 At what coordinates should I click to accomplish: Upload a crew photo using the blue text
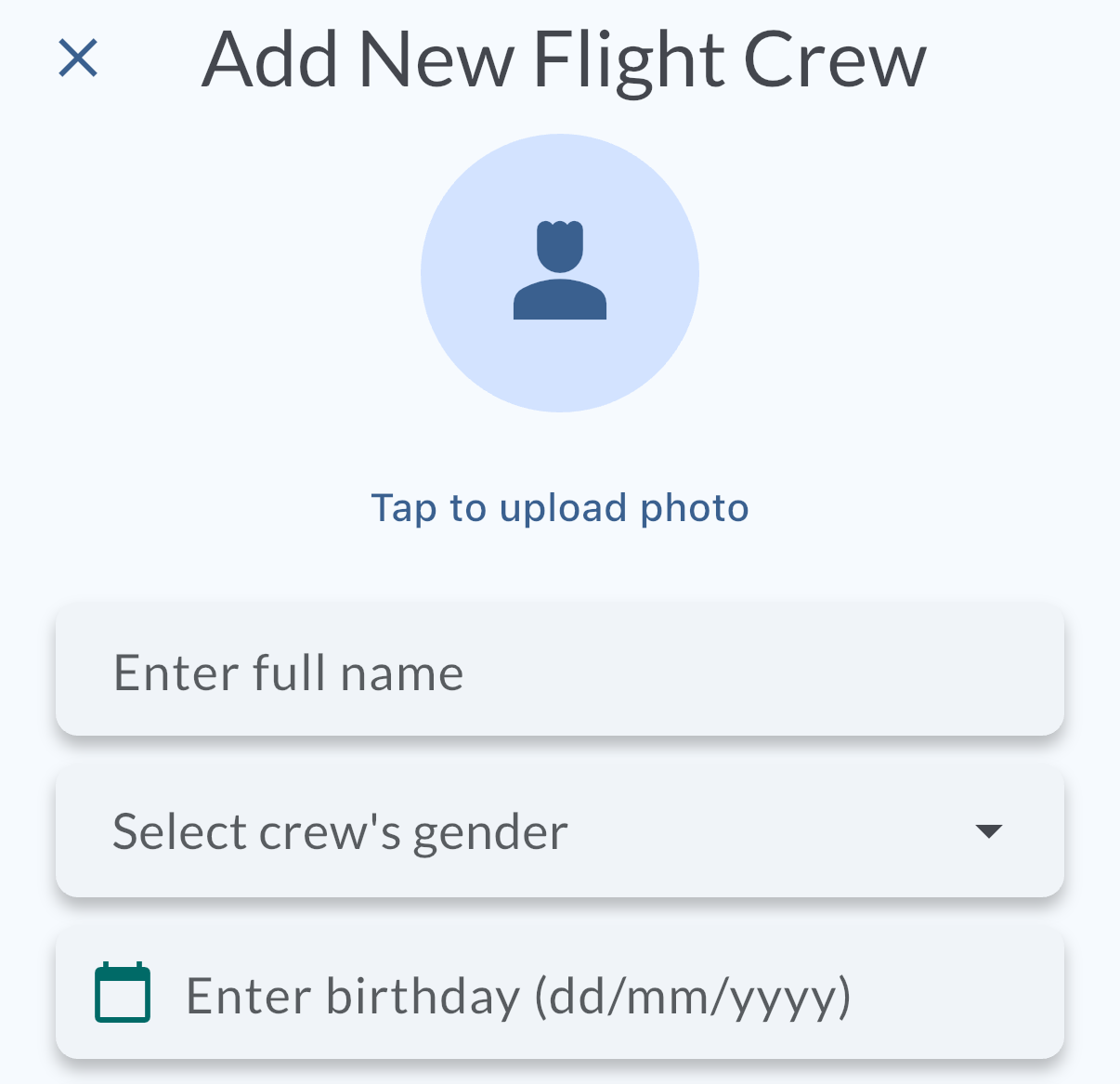point(560,508)
